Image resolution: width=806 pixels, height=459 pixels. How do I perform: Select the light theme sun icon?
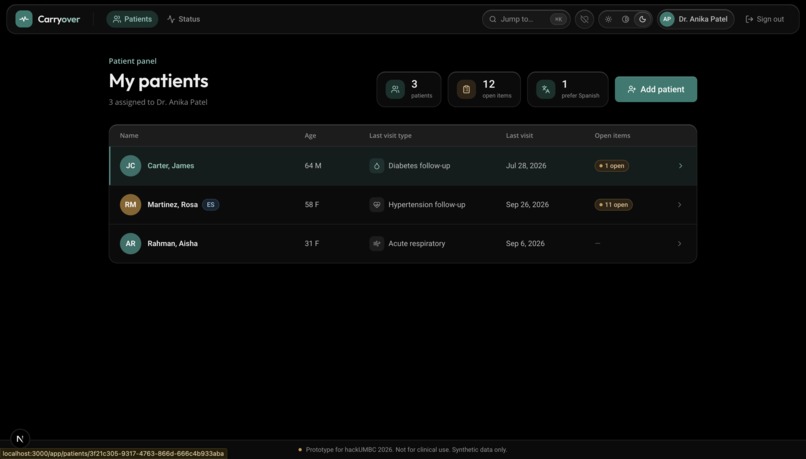[608, 19]
